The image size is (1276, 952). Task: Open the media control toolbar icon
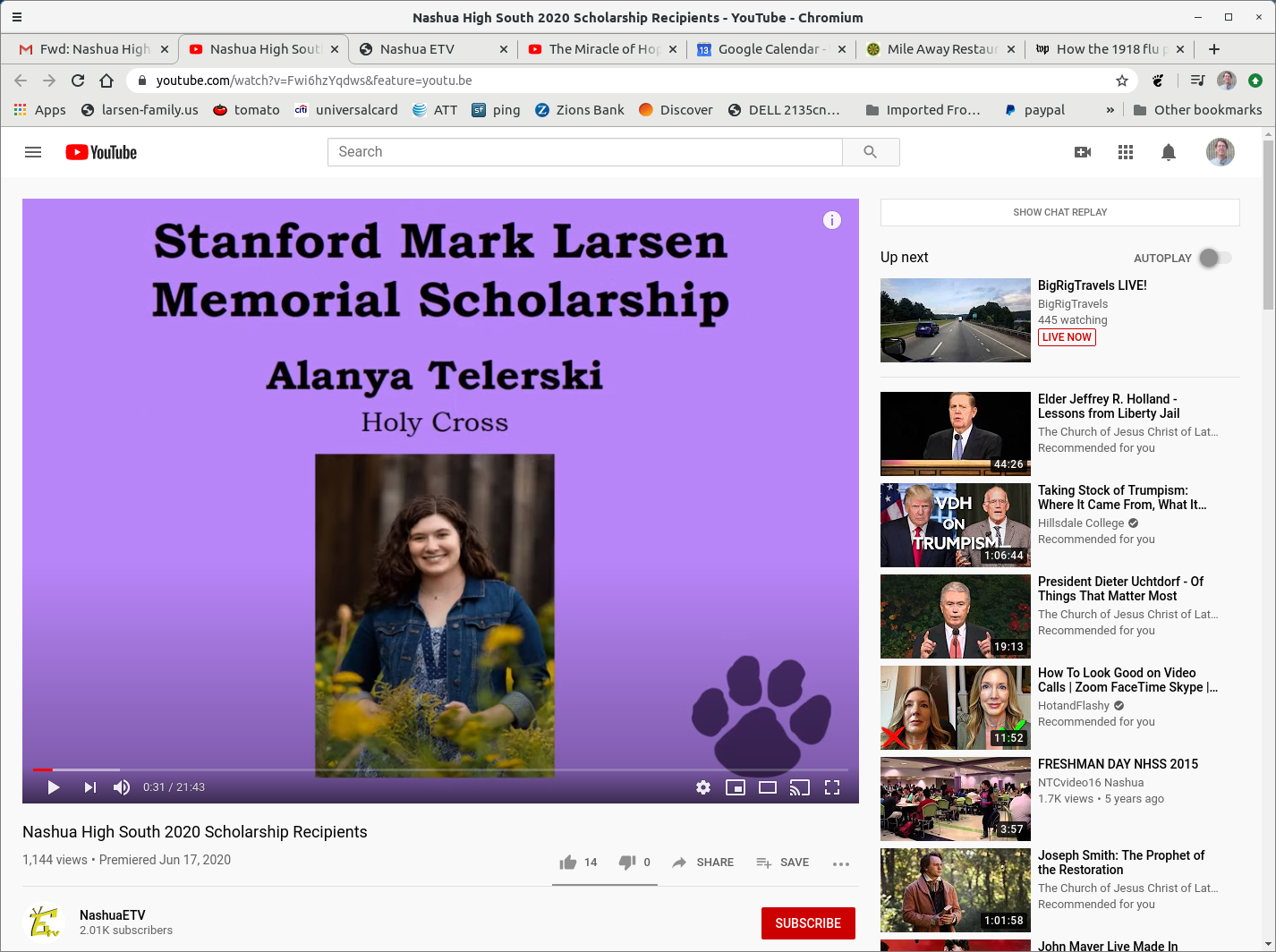[1198, 81]
